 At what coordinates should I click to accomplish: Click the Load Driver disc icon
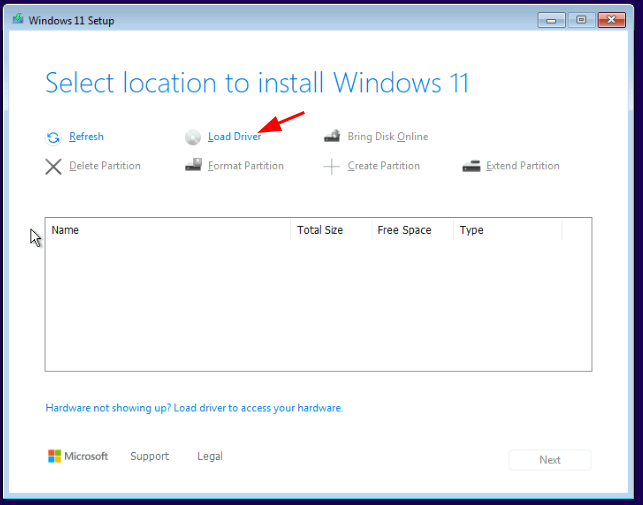pos(193,137)
